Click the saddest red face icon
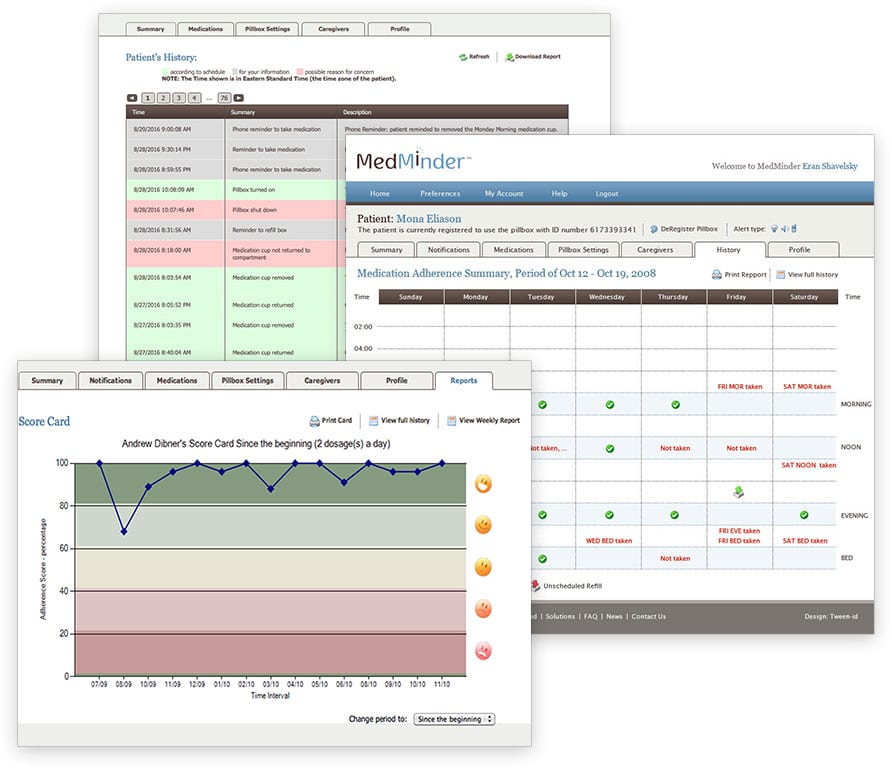Viewport: 892px width, 768px height. click(484, 651)
